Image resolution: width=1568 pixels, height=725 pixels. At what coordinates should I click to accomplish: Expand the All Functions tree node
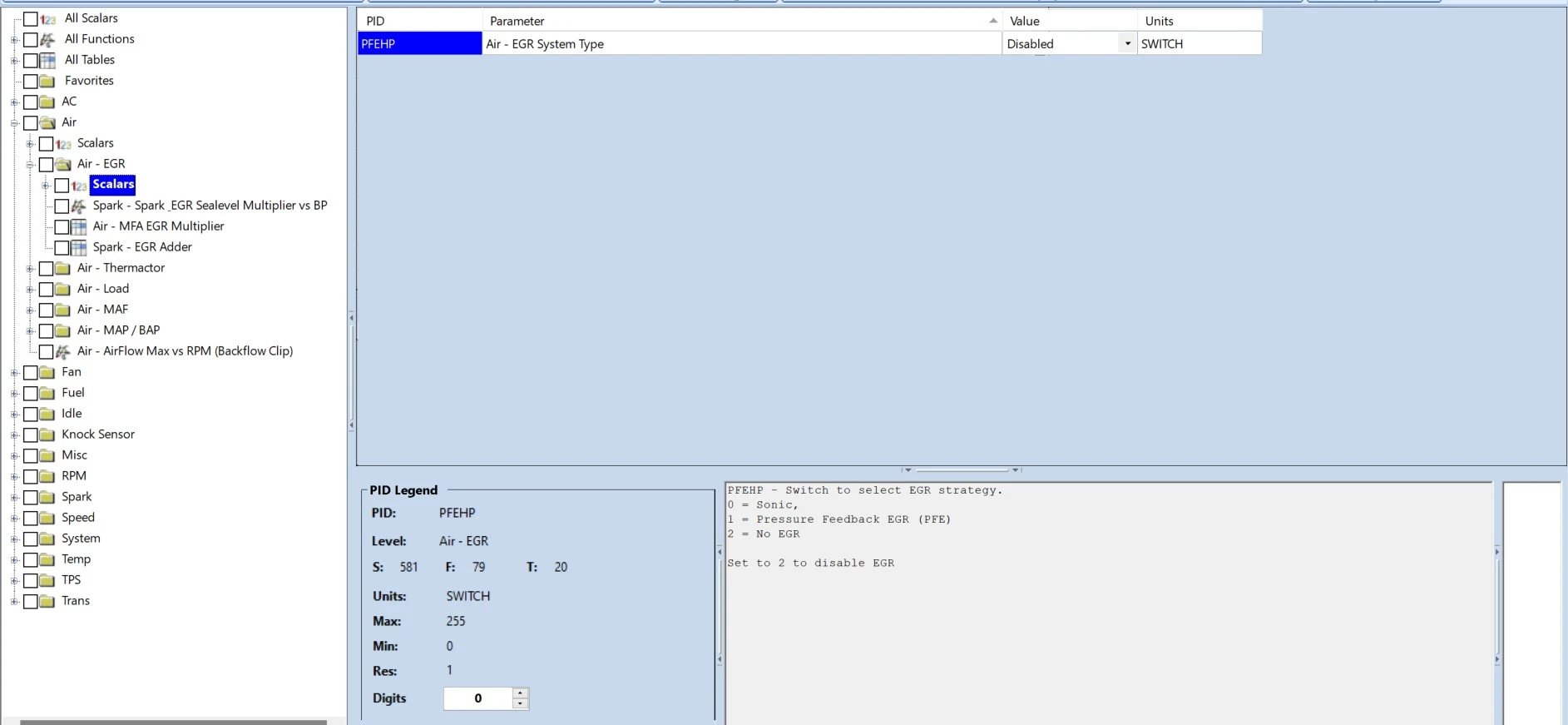(14, 40)
